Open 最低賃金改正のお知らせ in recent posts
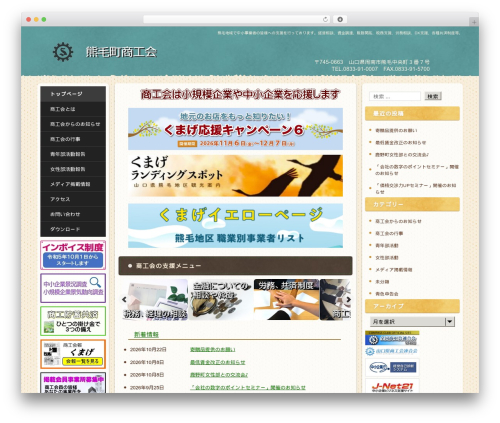Viewport: 500px width, 423px height. [400, 143]
